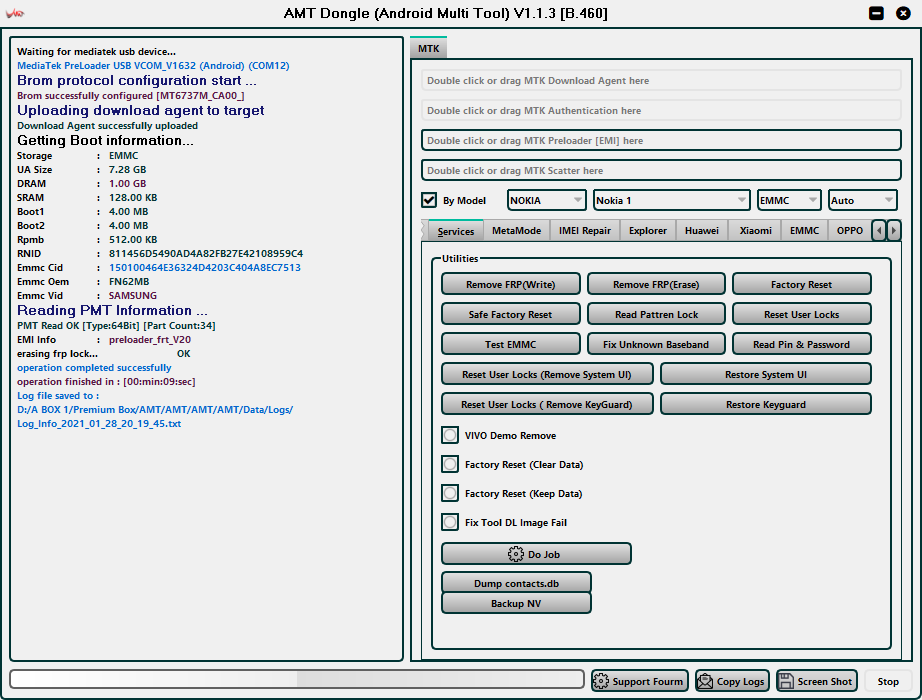Click the AMT logo in title bar
922x700 pixels.
click(15, 13)
